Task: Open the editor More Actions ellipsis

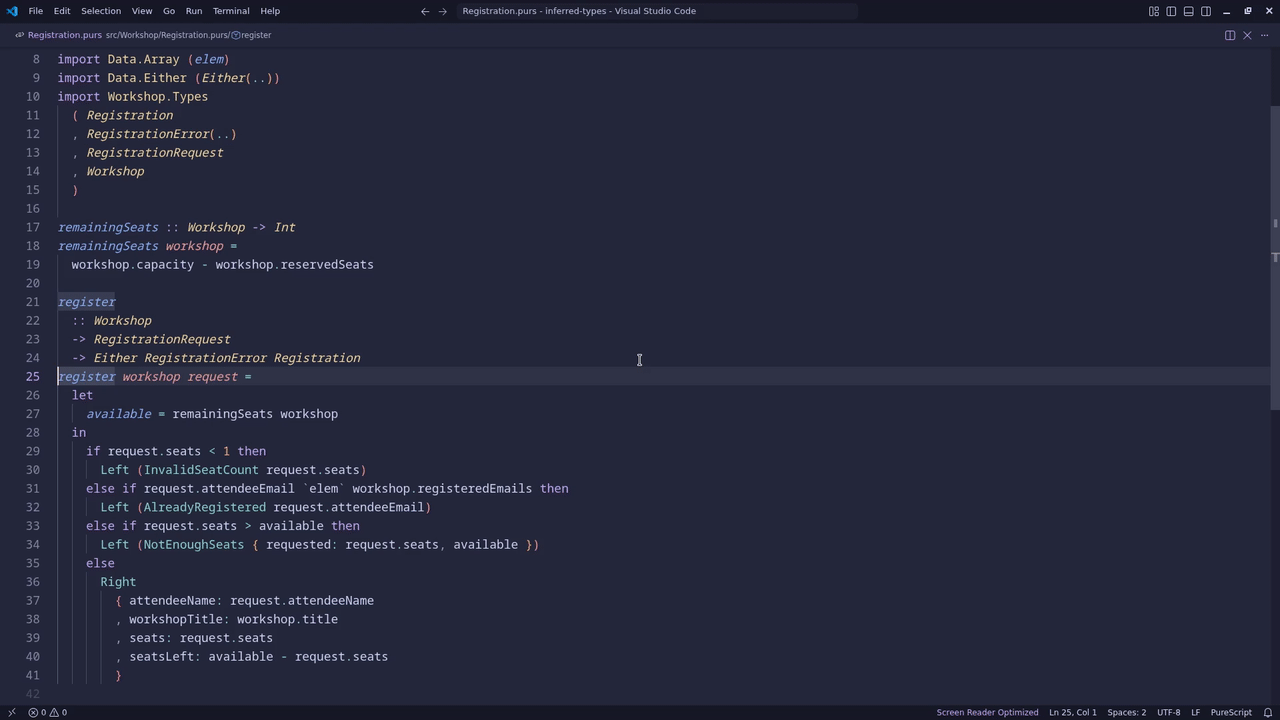Action: (1264, 35)
